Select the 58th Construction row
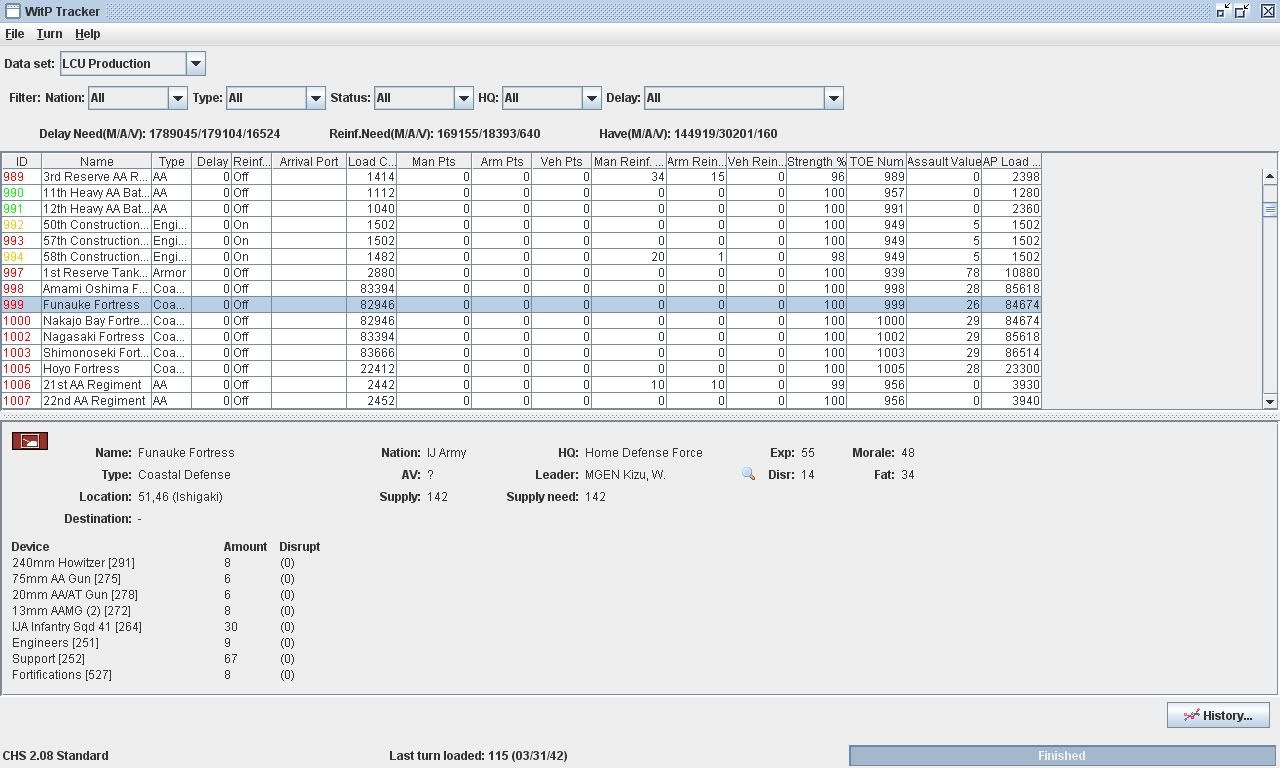Viewport: 1280px width, 768px height. tap(521, 257)
